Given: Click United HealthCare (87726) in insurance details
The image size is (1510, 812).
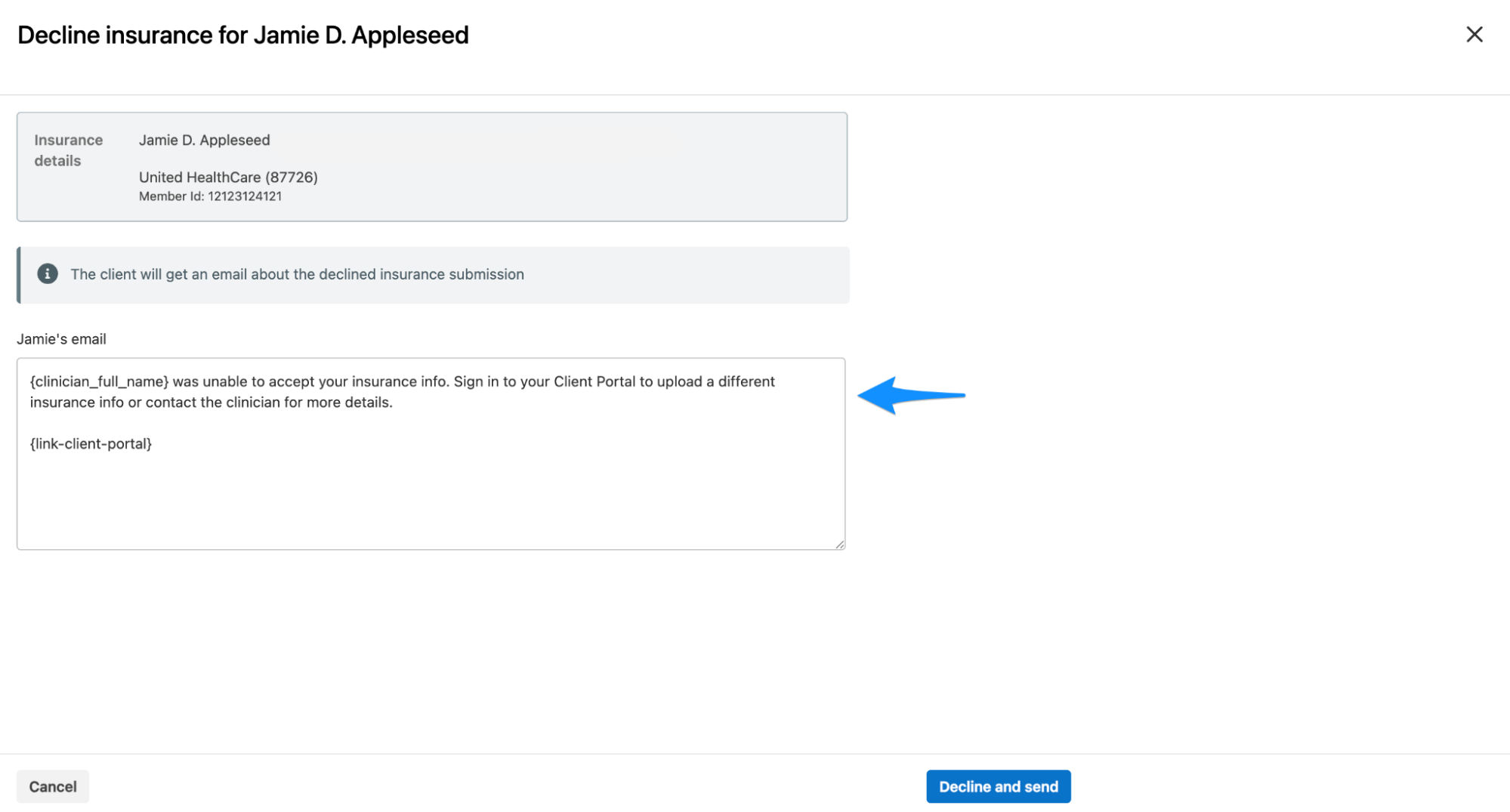Looking at the screenshot, I should 228,177.
